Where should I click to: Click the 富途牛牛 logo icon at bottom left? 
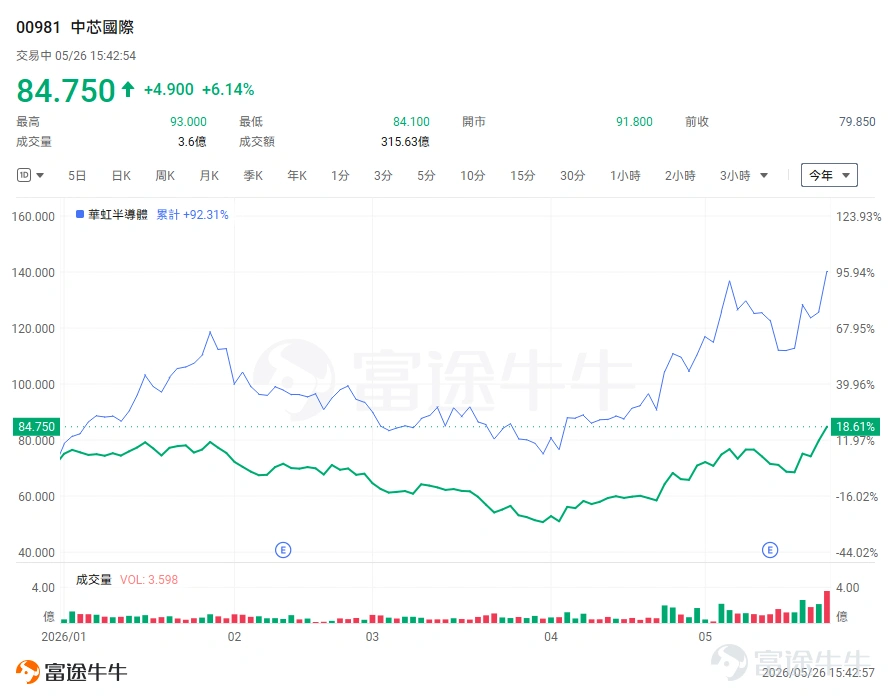pos(27,672)
